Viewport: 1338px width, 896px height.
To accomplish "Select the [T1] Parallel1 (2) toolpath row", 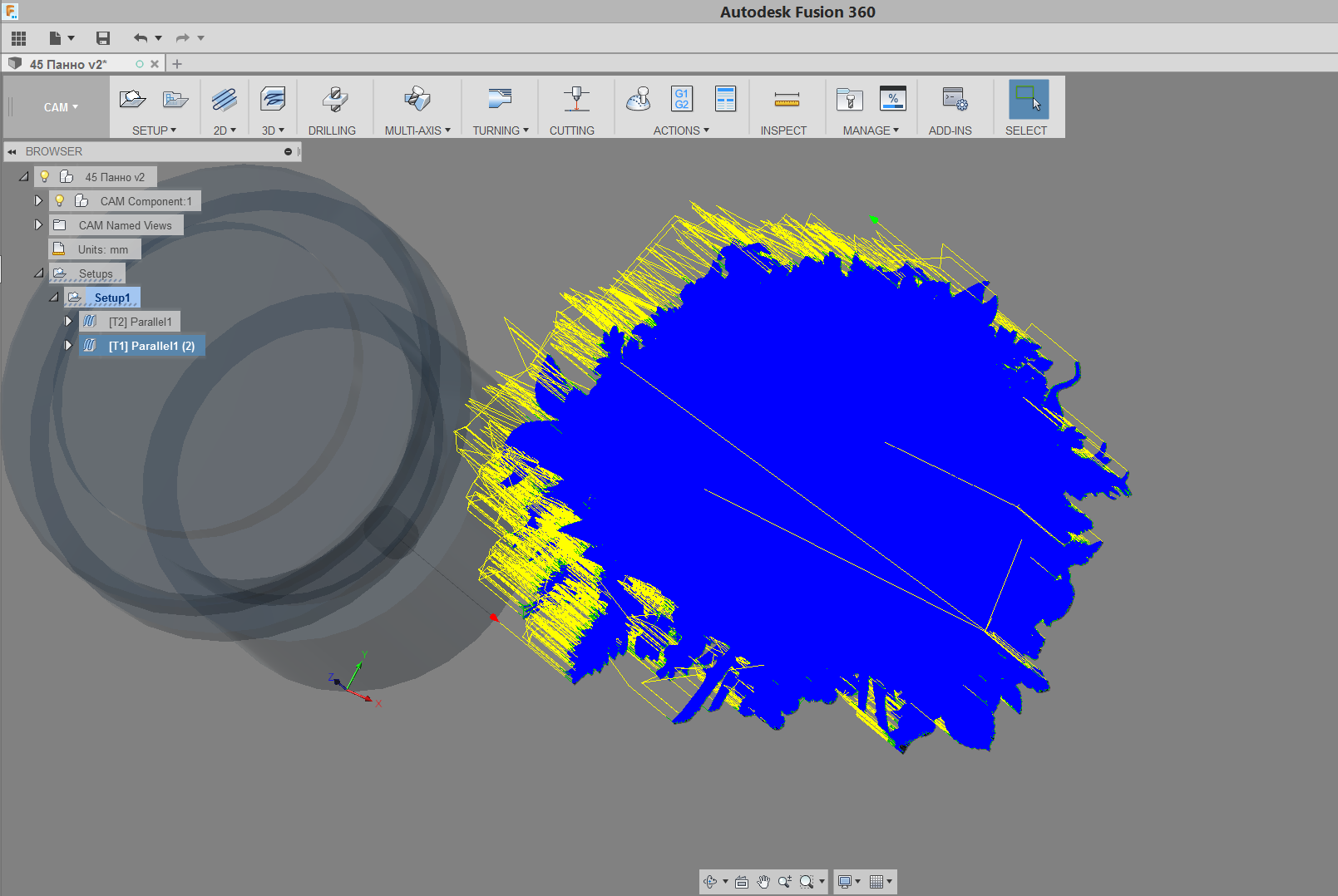I will (x=142, y=346).
